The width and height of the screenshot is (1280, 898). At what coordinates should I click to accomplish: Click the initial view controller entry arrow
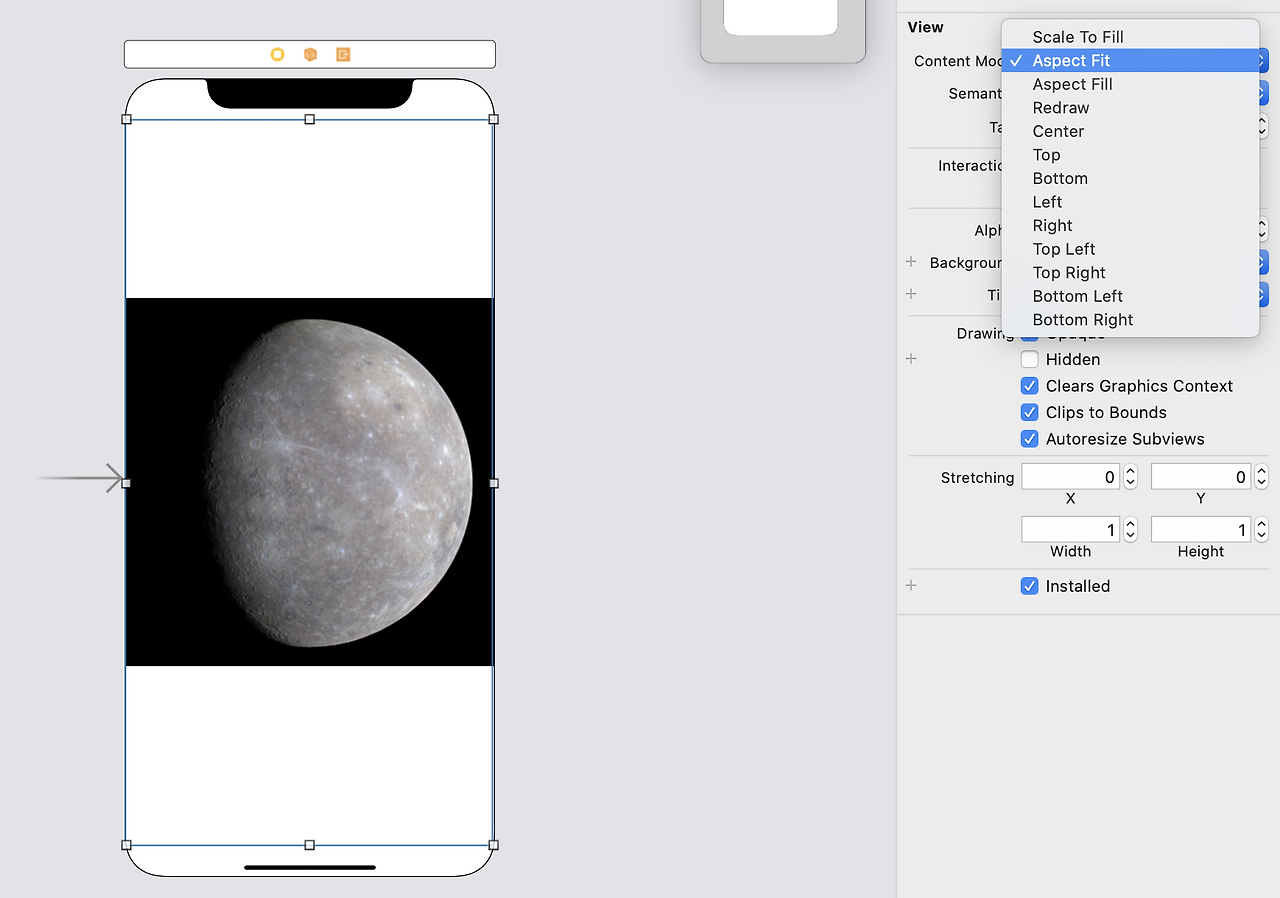click(x=79, y=478)
